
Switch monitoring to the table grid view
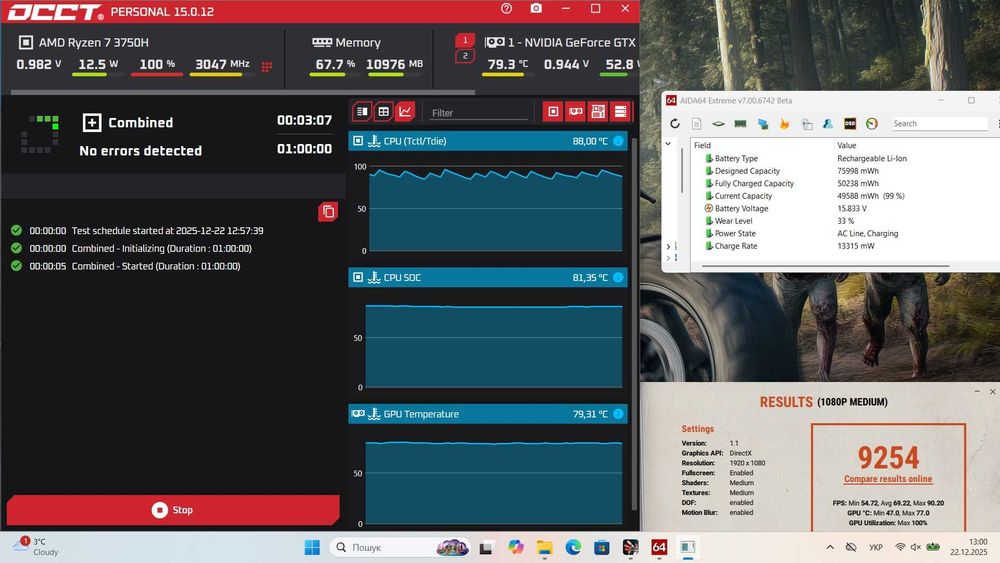[x=383, y=112]
